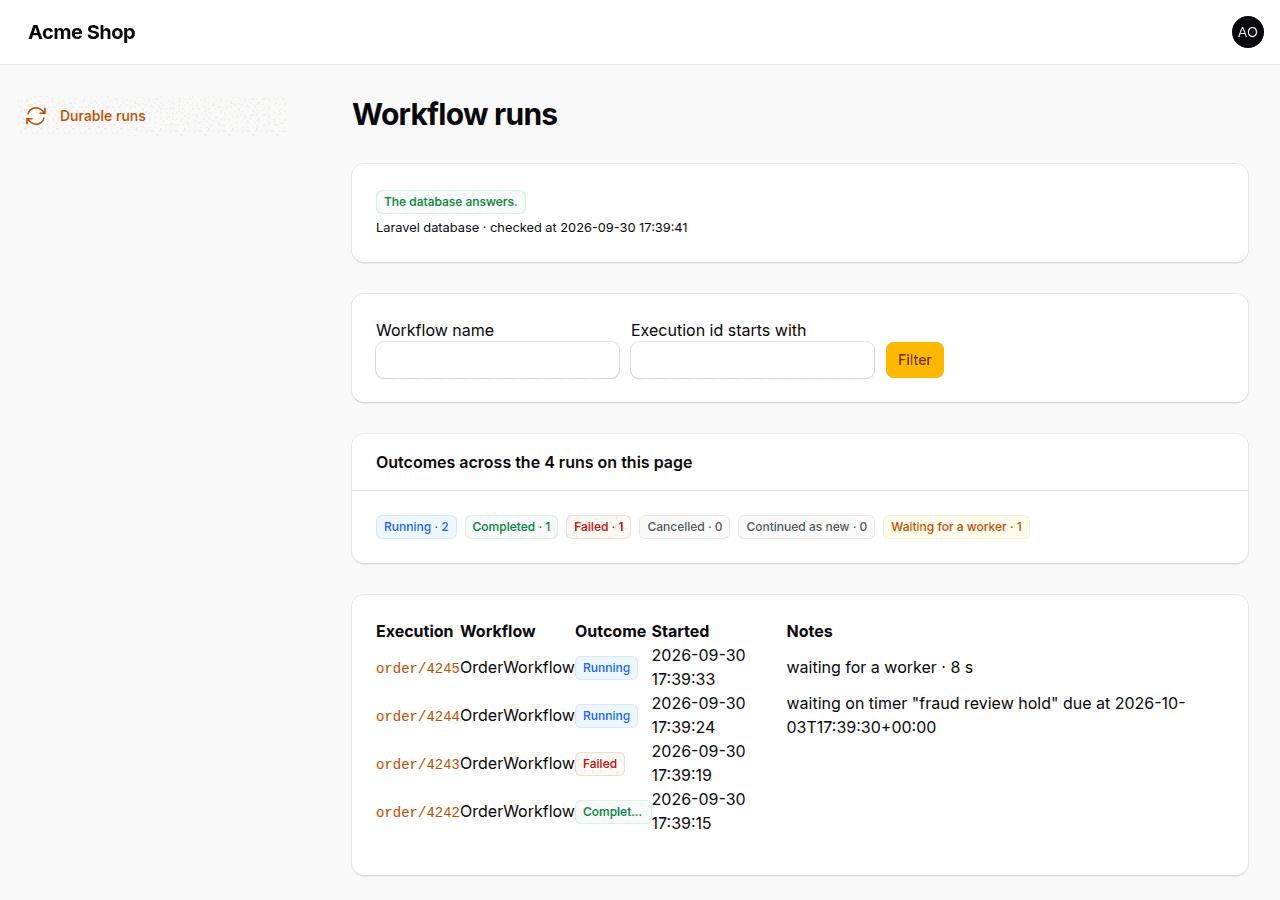
Task: Focus the Workflow name input
Action: click(498, 360)
